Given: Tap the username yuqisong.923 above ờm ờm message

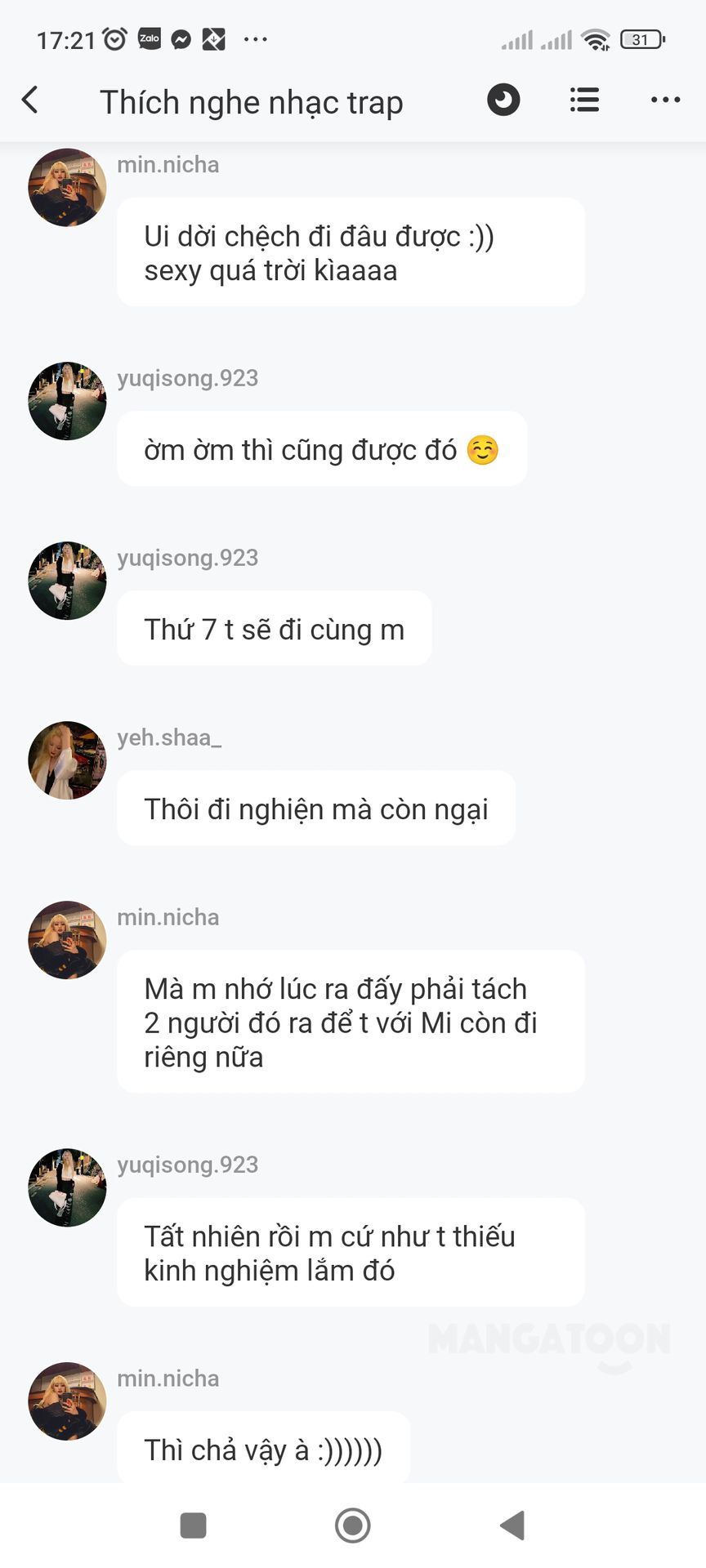Looking at the screenshot, I should 188,378.
